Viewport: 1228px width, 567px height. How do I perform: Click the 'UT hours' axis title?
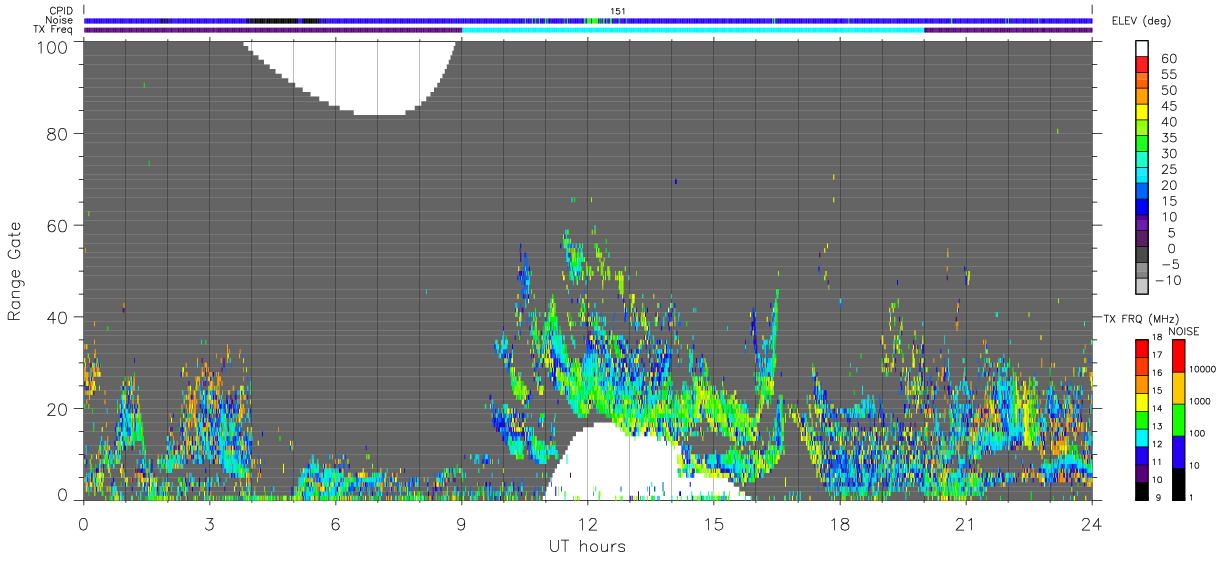587,546
